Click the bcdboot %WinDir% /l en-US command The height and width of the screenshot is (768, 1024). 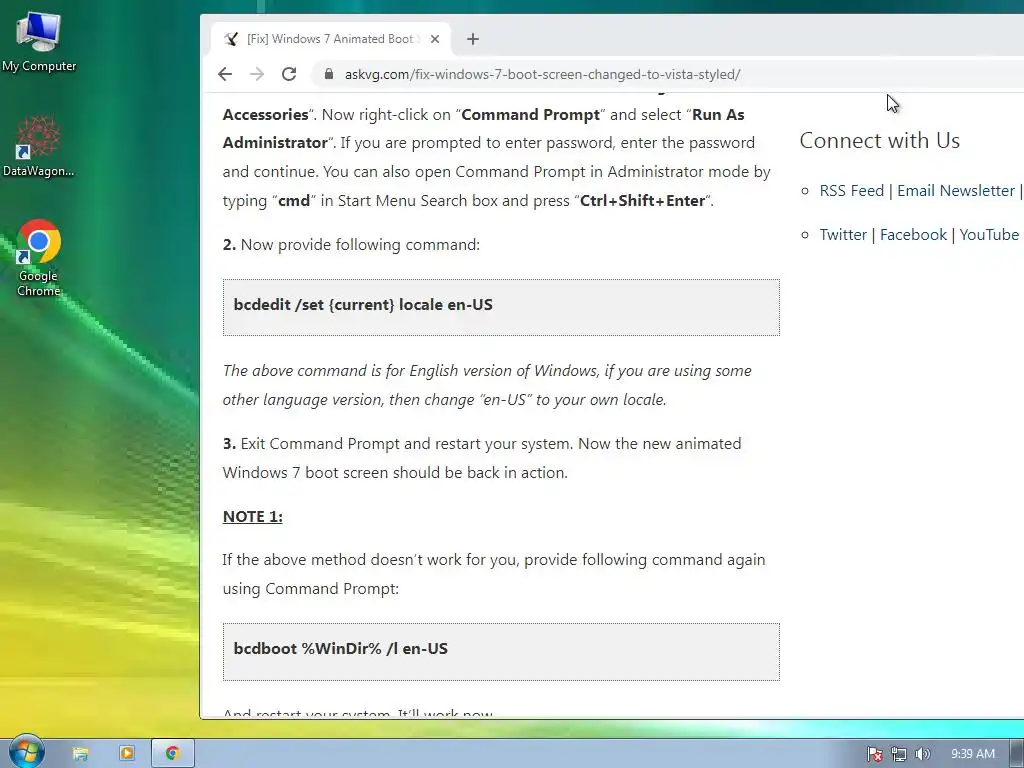click(340, 648)
